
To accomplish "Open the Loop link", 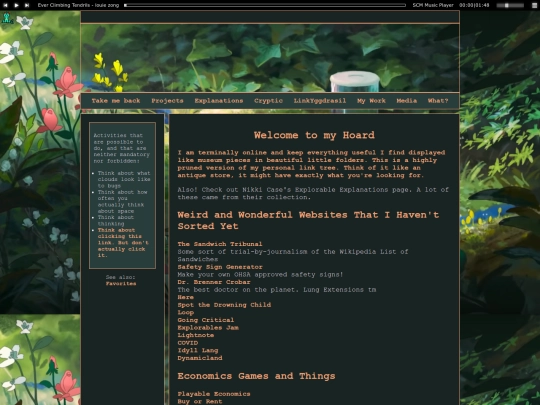I will (x=186, y=312).
